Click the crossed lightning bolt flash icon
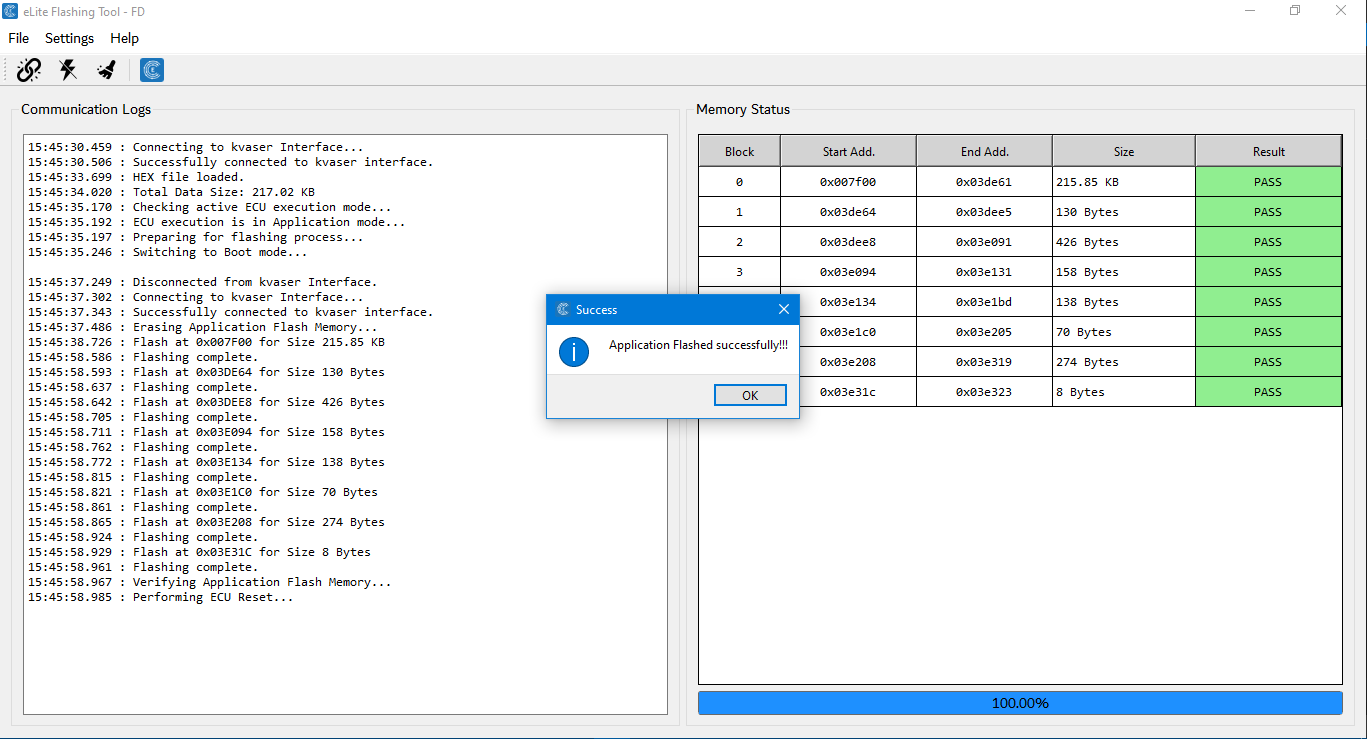Image resolution: width=1367 pixels, height=739 pixels. [68, 70]
